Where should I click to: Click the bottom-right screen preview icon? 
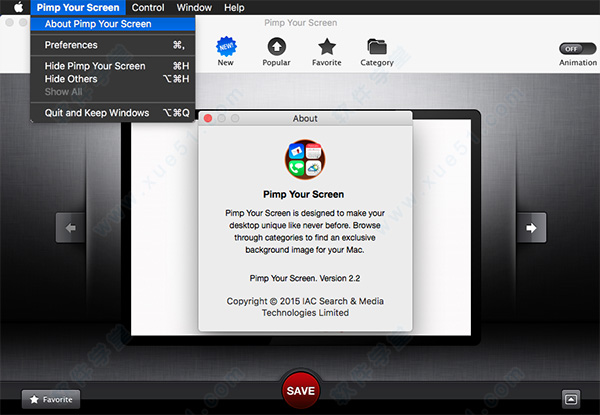(571, 399)
